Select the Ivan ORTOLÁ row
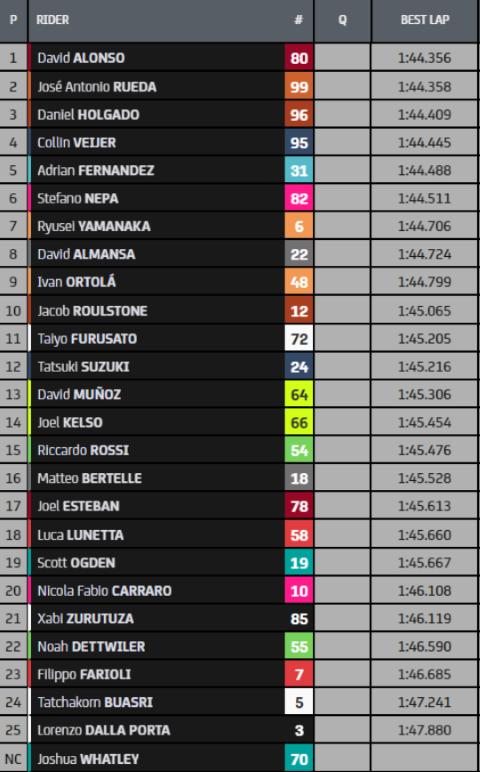The image size is (480, 772). pyautogui.click(x=239, y=282)
